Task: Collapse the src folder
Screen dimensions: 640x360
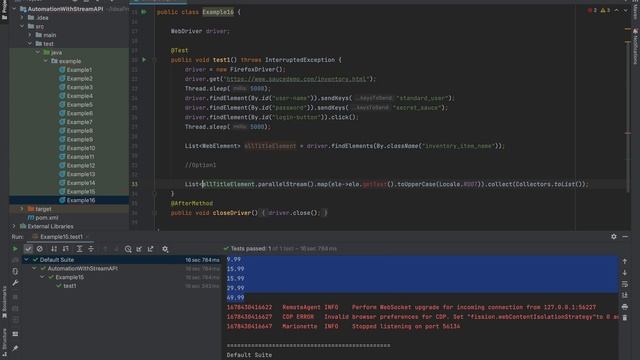Action: pos(22,26)
